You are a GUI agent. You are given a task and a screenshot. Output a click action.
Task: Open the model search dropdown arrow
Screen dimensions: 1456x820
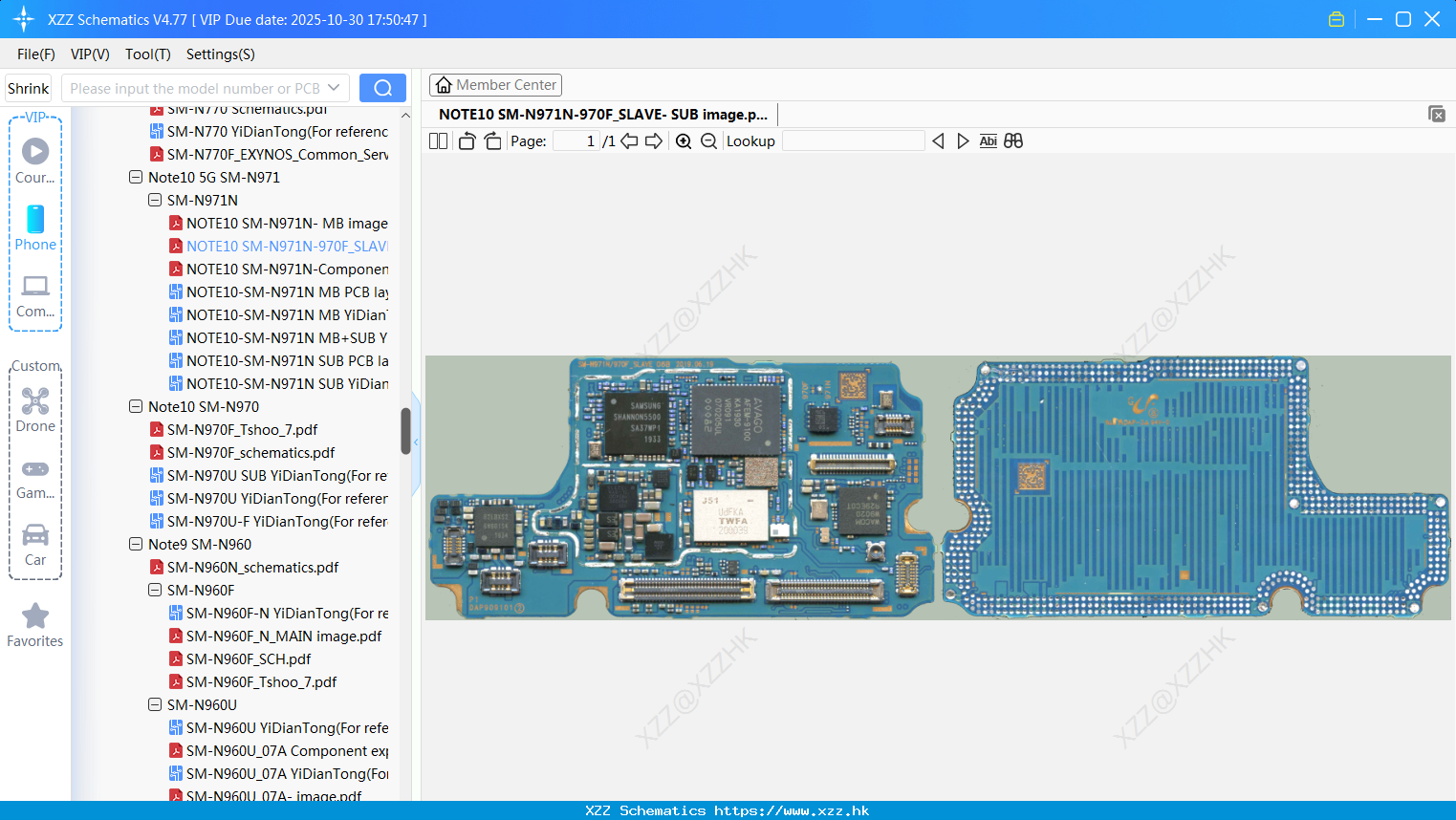tap(334, 88)
